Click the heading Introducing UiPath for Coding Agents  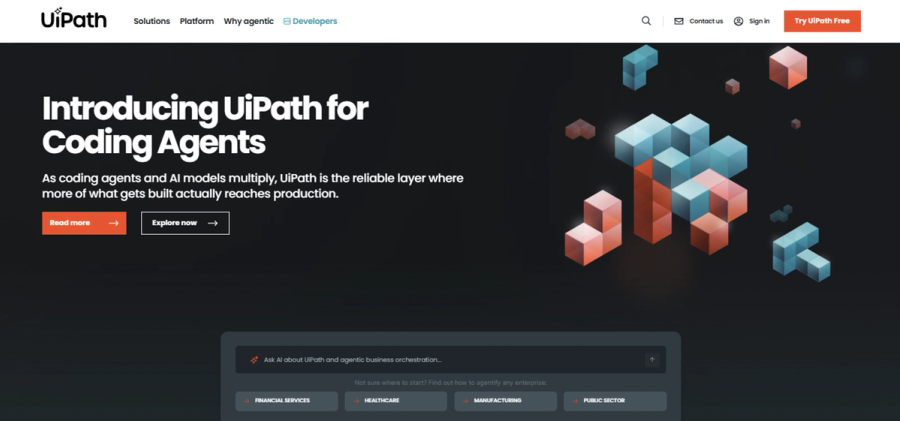[205, 125]
